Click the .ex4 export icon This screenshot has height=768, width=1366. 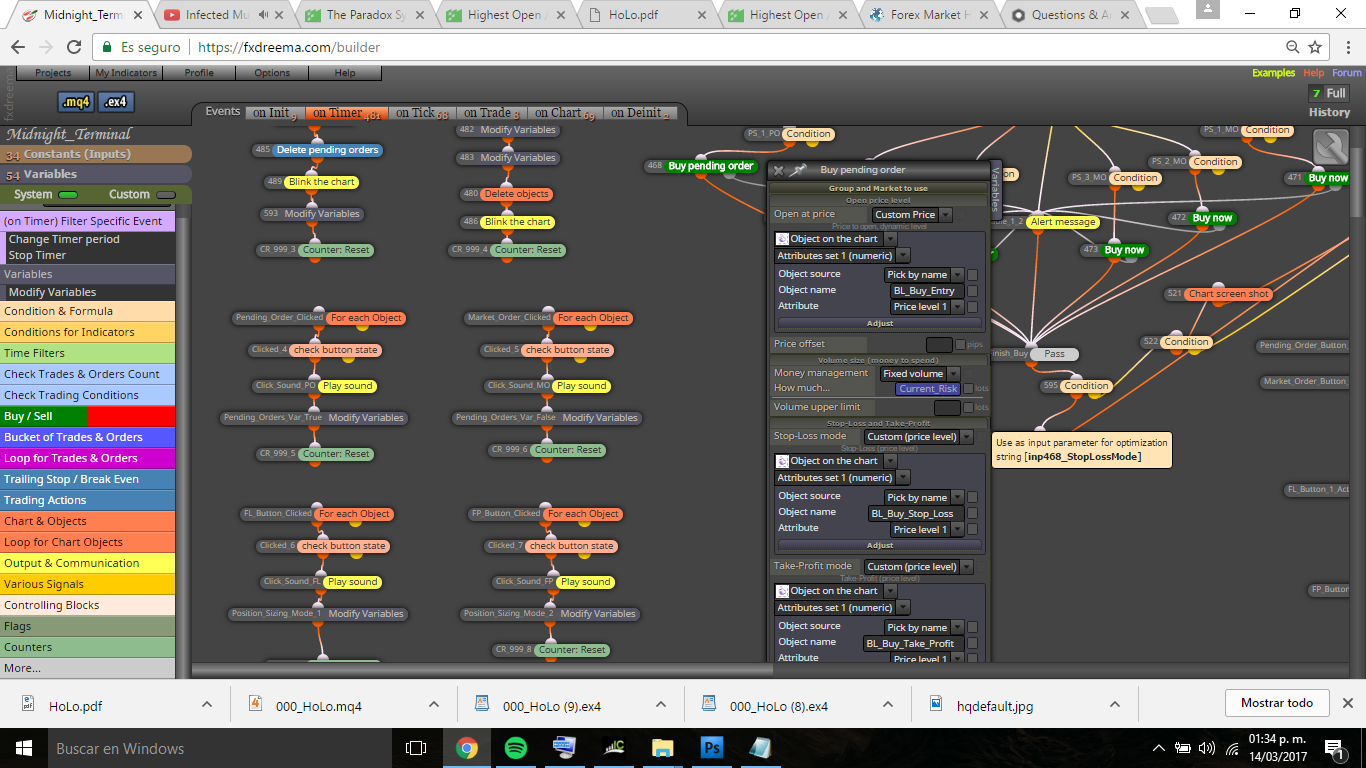pos(116,102)
